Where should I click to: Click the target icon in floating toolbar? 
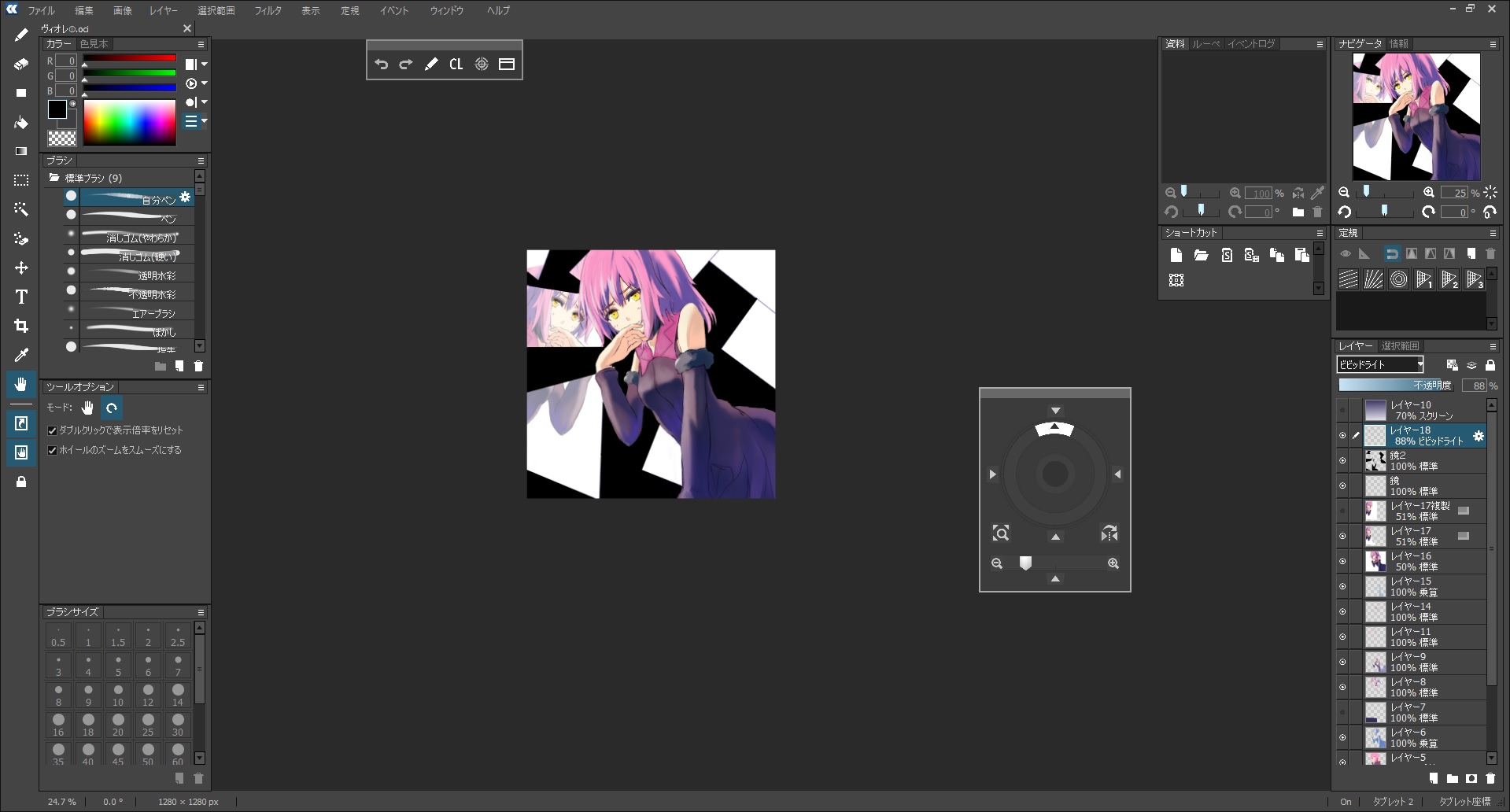pos(482,65)
